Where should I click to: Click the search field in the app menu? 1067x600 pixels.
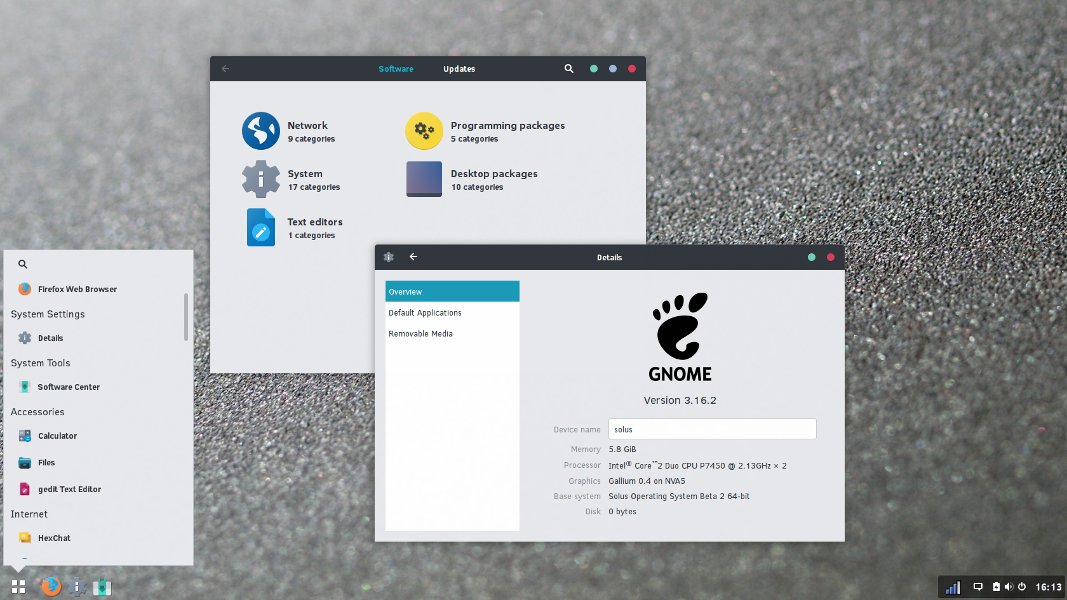coord(99,264)
